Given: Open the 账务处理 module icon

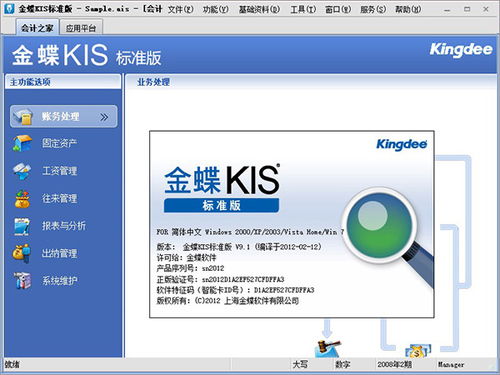Looking at the screenshot, I should point(23,117).
